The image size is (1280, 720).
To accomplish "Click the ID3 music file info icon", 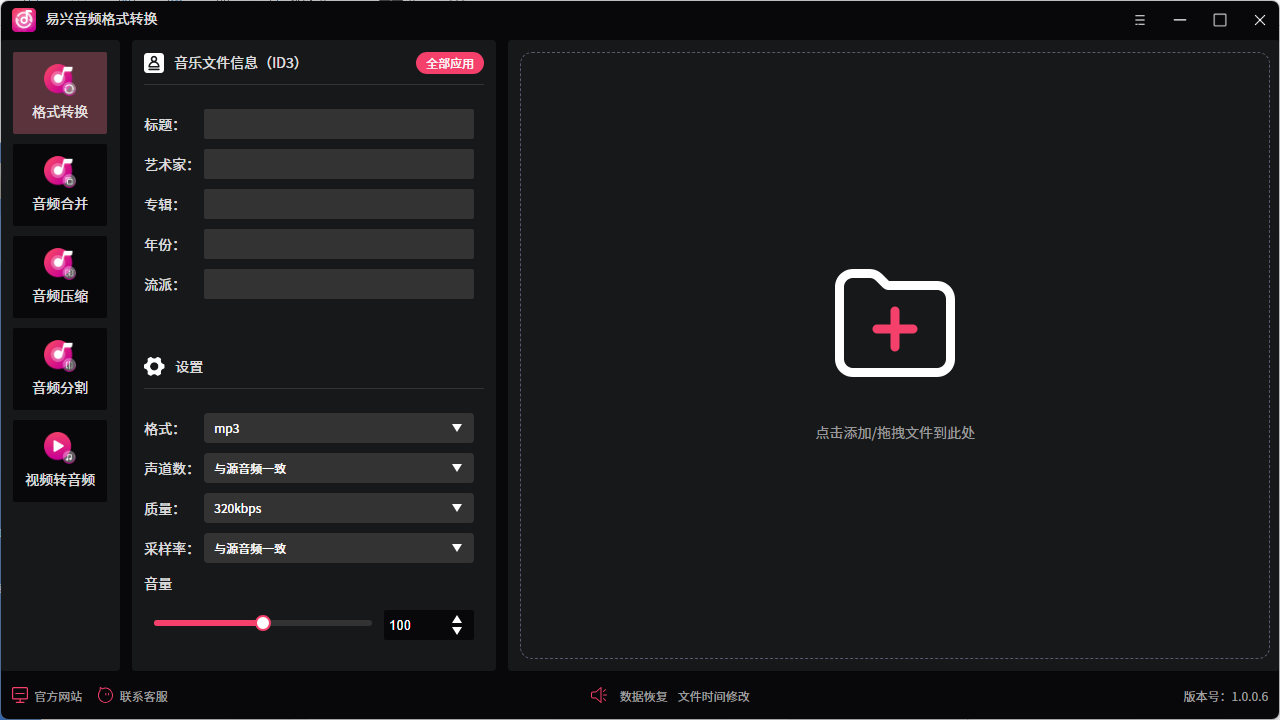I will (x=154, y=62).
